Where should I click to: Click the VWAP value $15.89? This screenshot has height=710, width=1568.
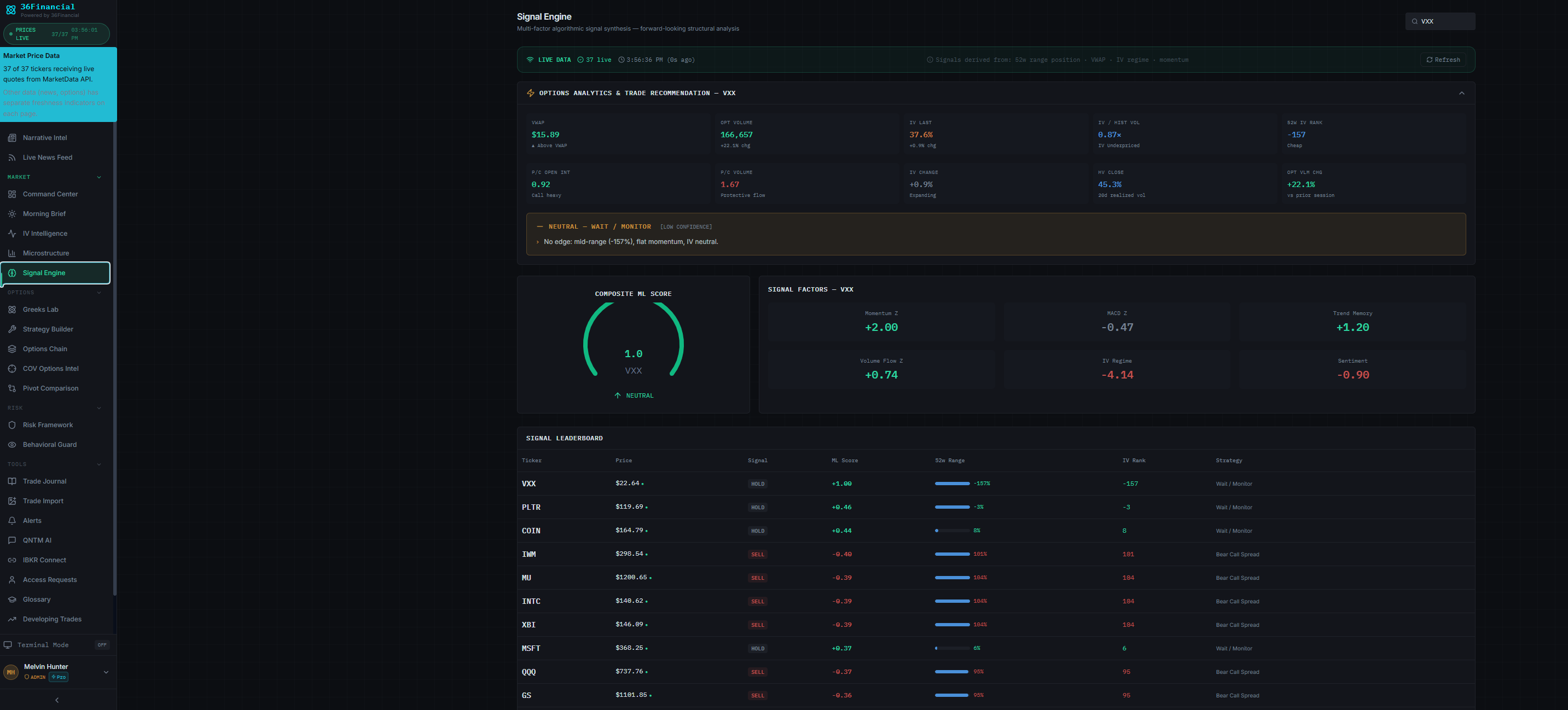click(545, 135)
